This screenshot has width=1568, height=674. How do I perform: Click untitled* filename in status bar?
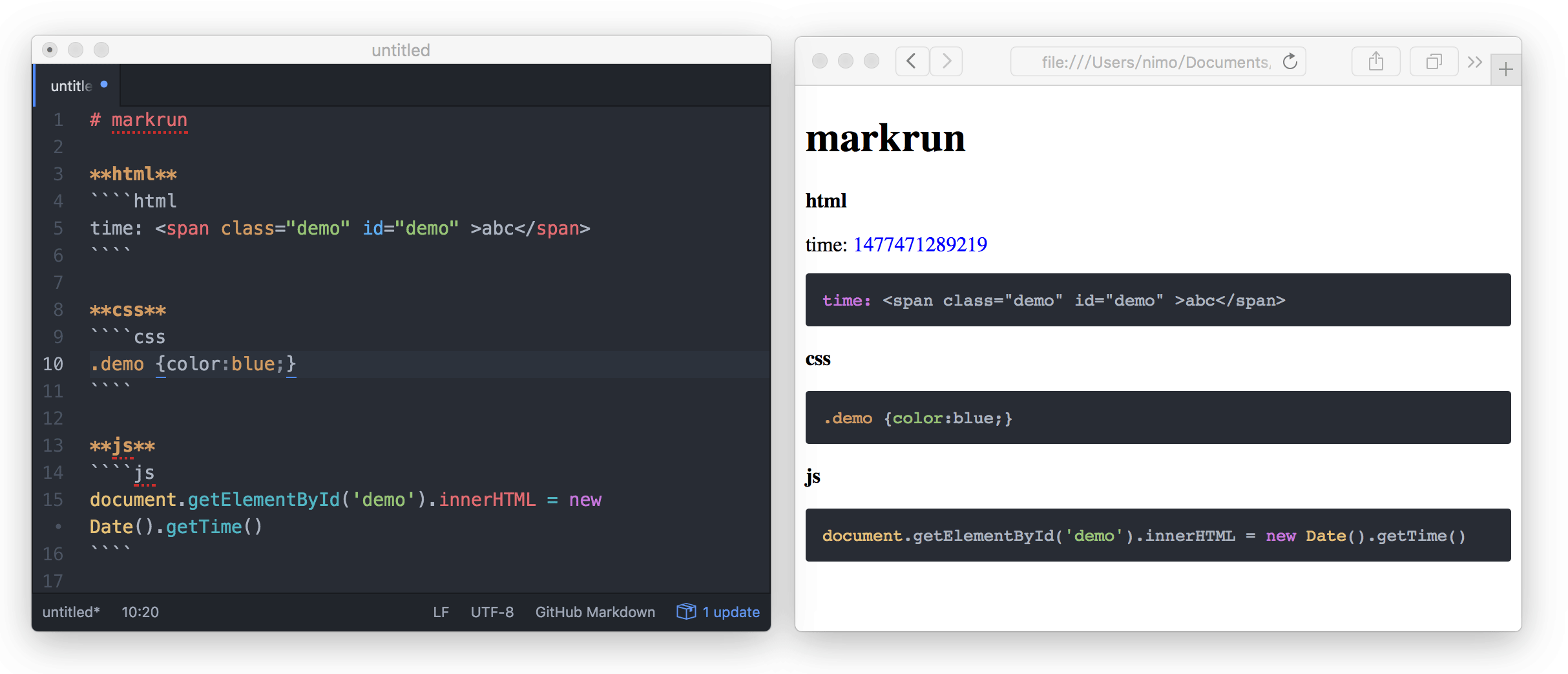pos(71,612)
